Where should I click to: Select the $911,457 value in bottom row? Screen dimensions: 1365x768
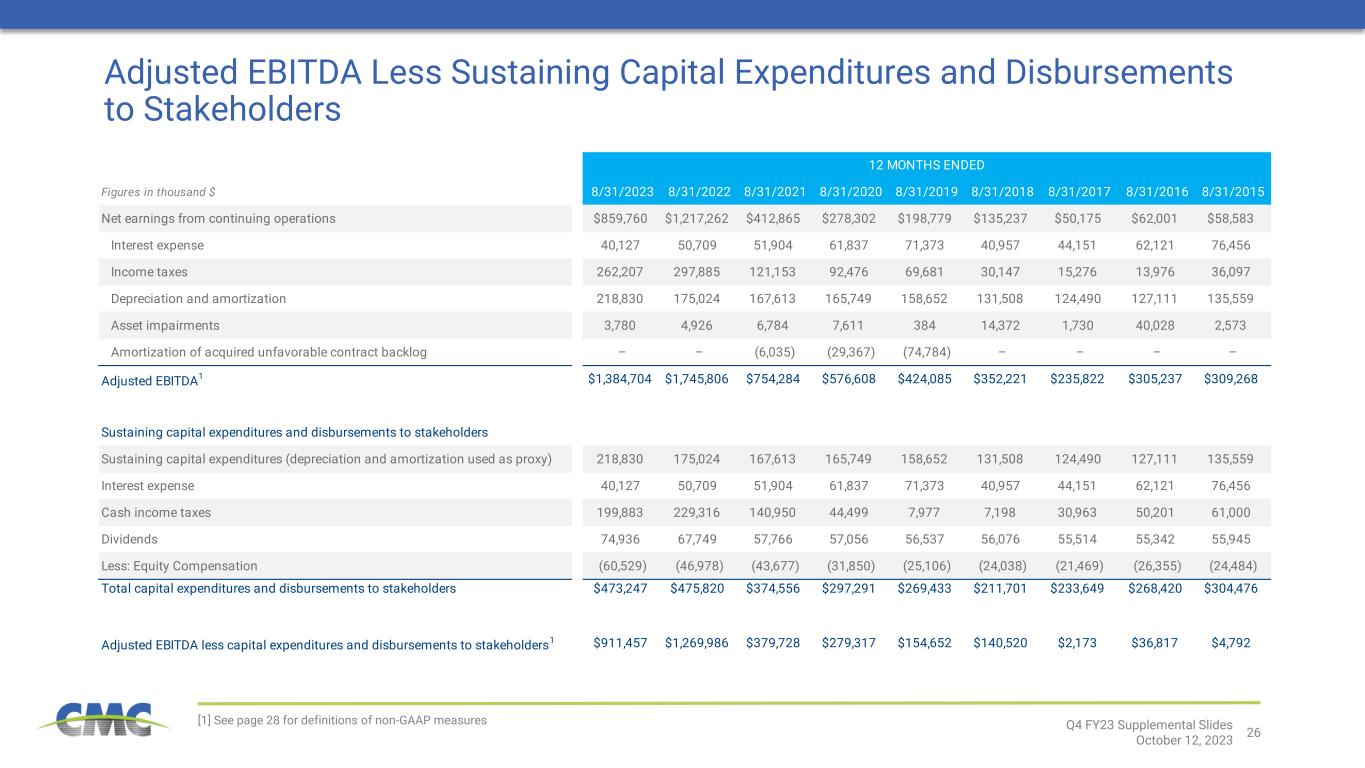click(618, 644)
